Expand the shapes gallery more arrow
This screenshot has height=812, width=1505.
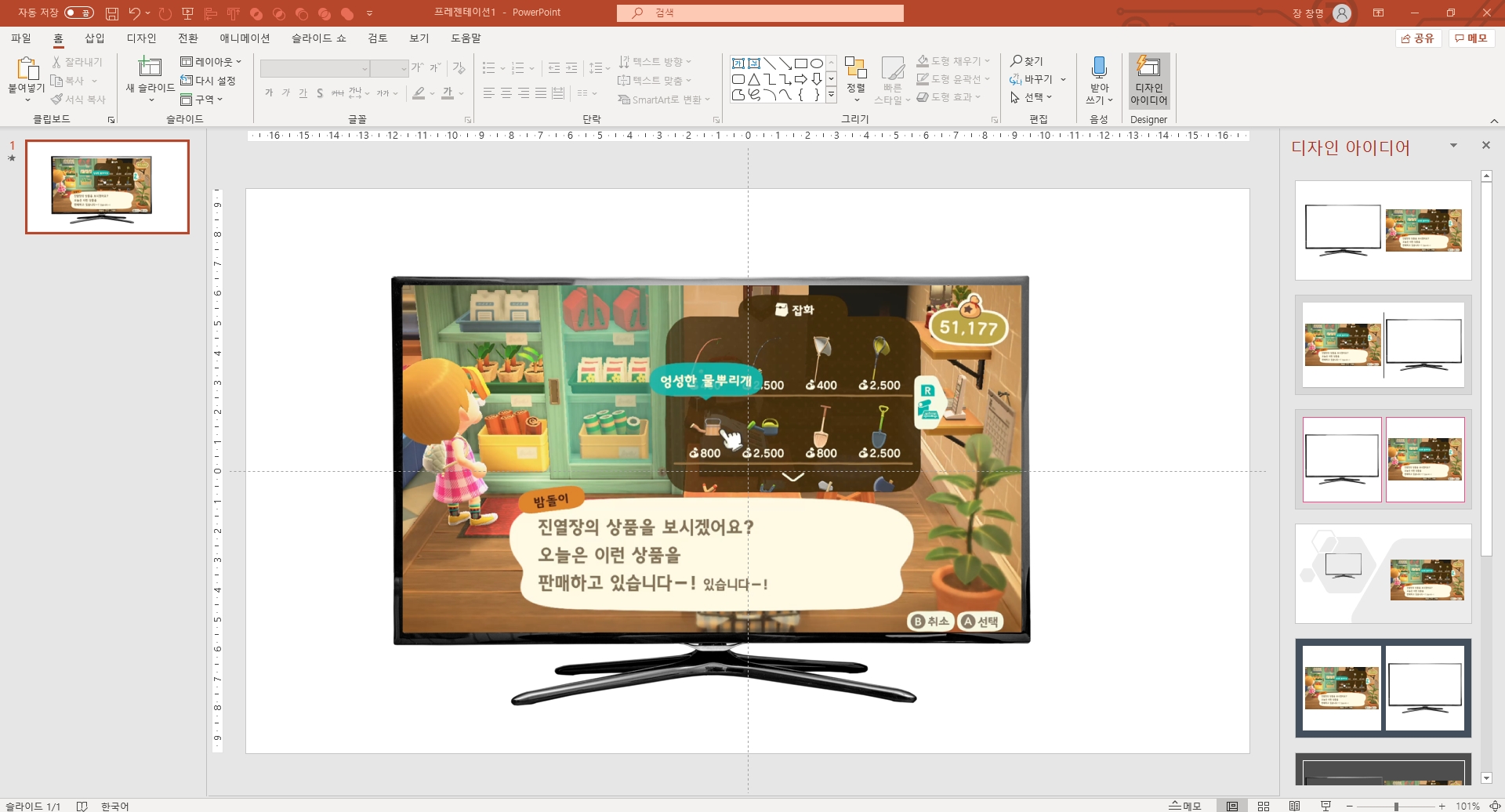point(831,95)
